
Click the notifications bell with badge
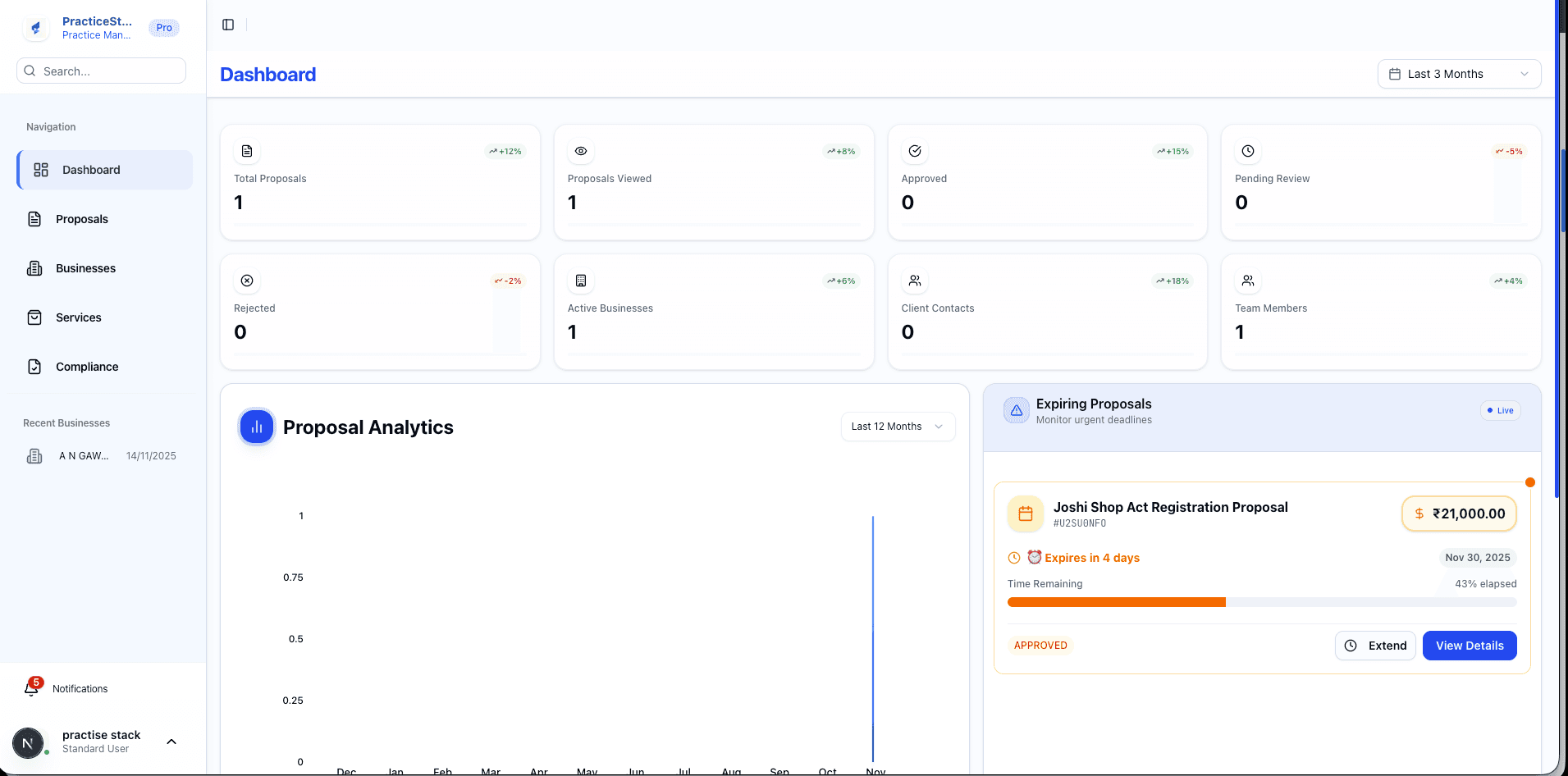pos(31,687)
